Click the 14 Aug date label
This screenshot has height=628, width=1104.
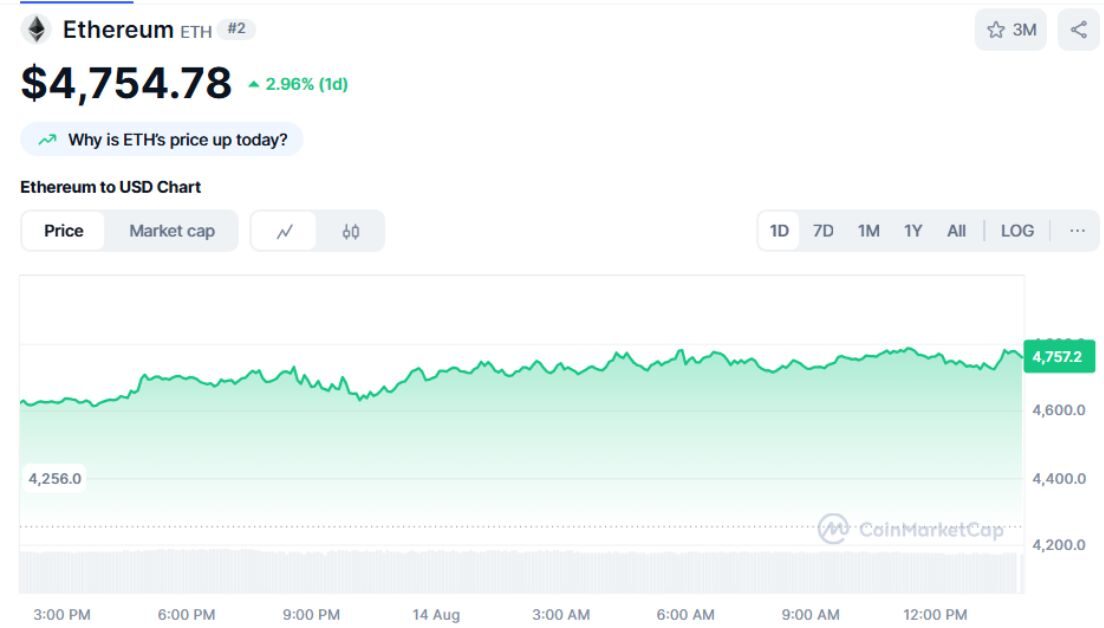coord(436,615)
